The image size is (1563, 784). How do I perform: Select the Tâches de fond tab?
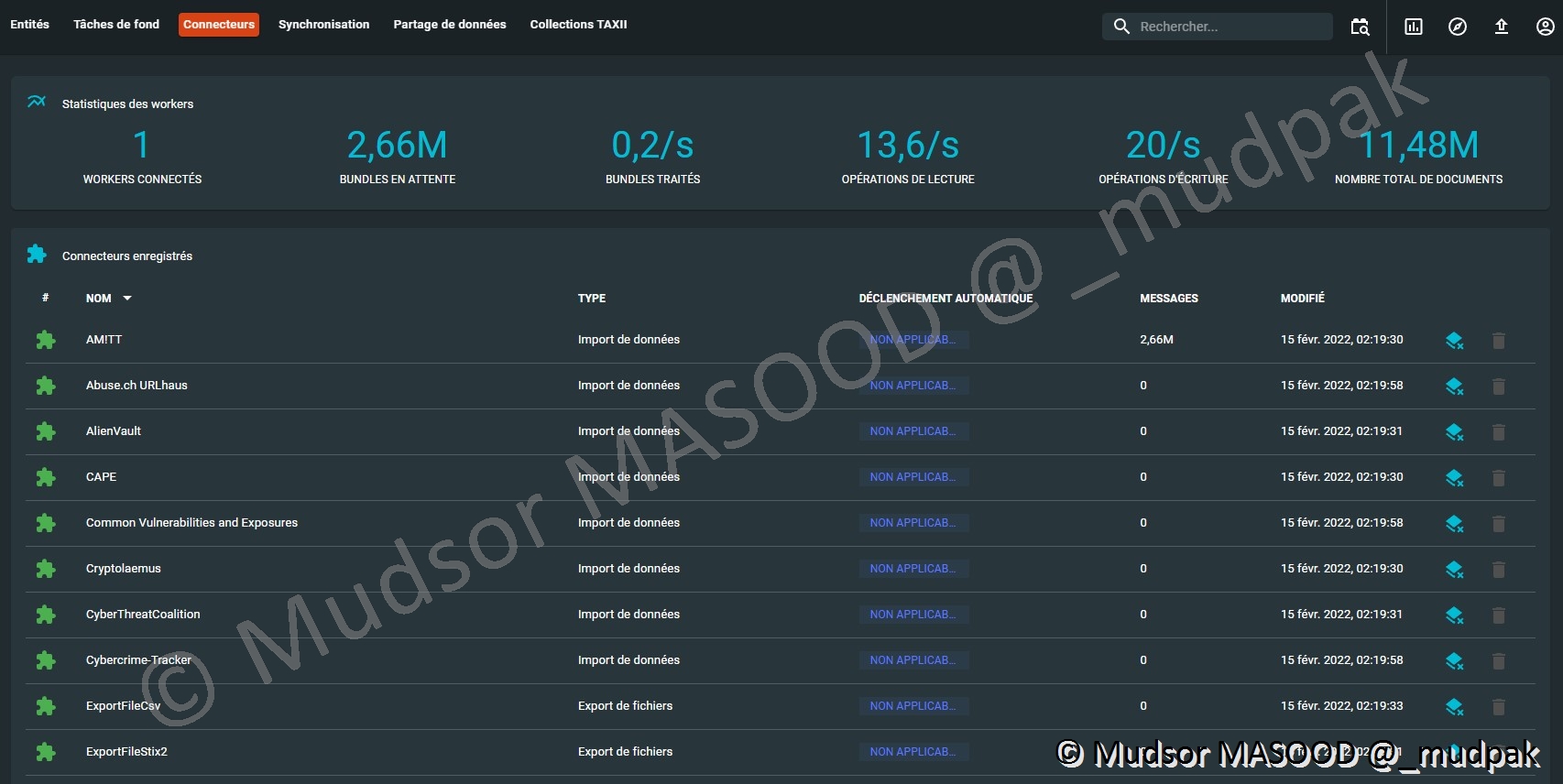(x=116, y=25)
